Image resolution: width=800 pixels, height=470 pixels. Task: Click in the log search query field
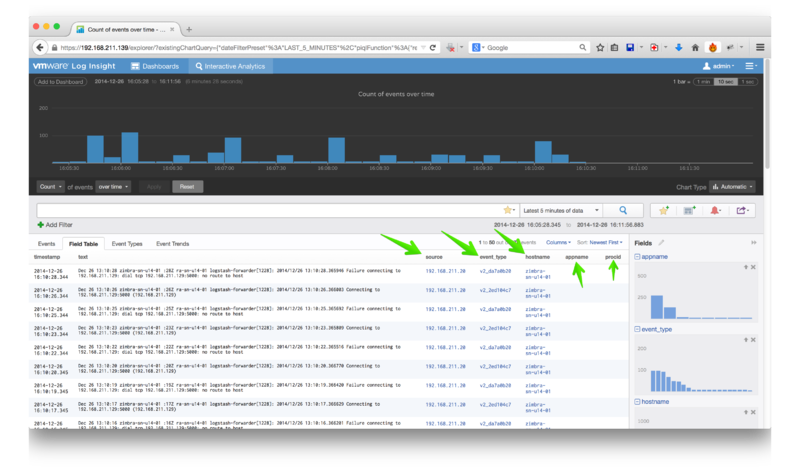(x=270, y=210)
